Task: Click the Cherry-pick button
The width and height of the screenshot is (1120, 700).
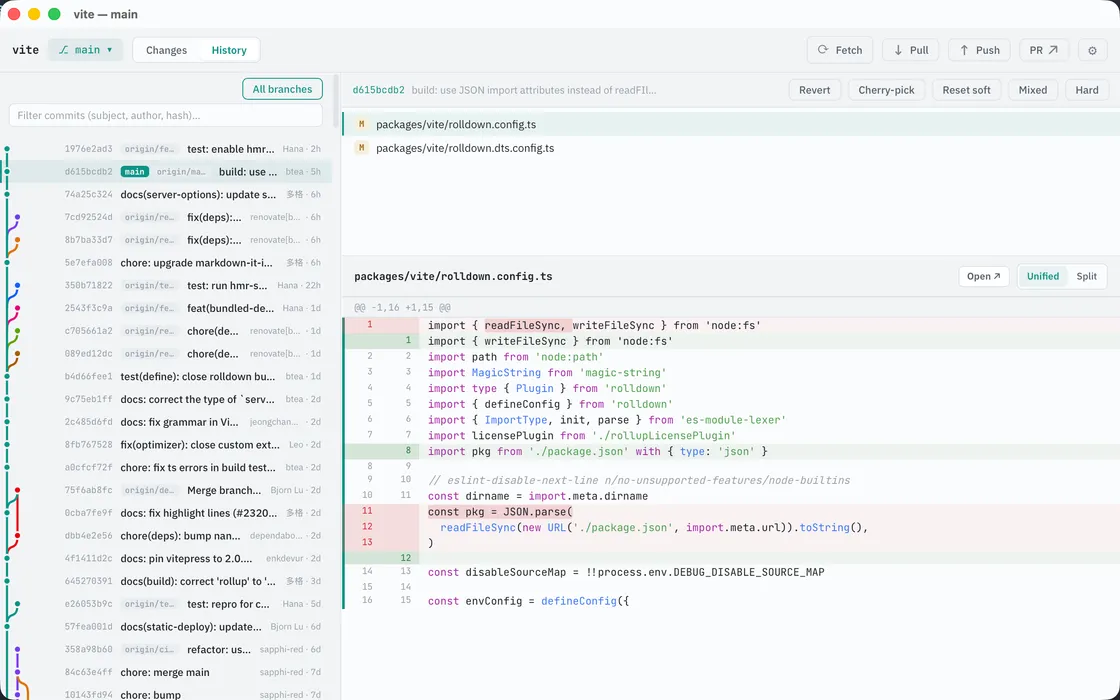Action: [886, 90]
